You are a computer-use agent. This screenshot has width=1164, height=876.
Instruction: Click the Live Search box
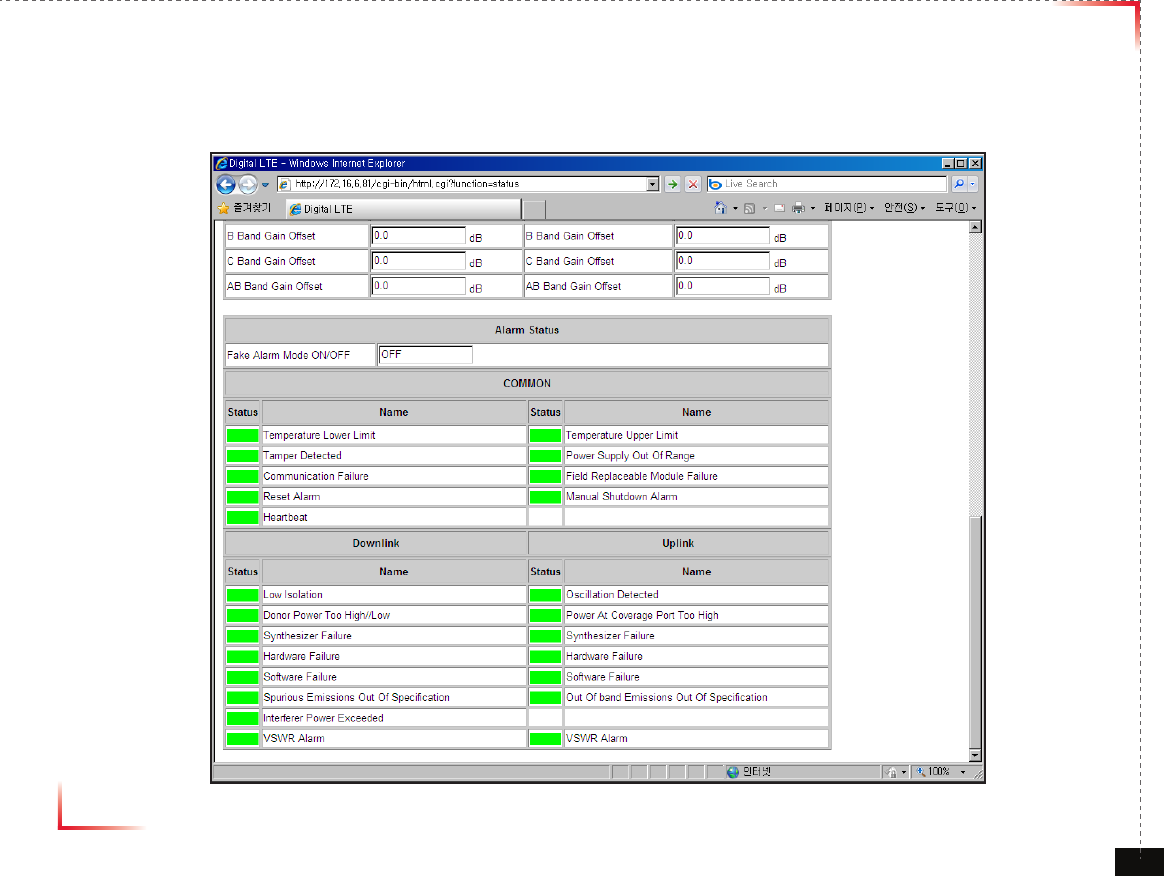(827, 184)
